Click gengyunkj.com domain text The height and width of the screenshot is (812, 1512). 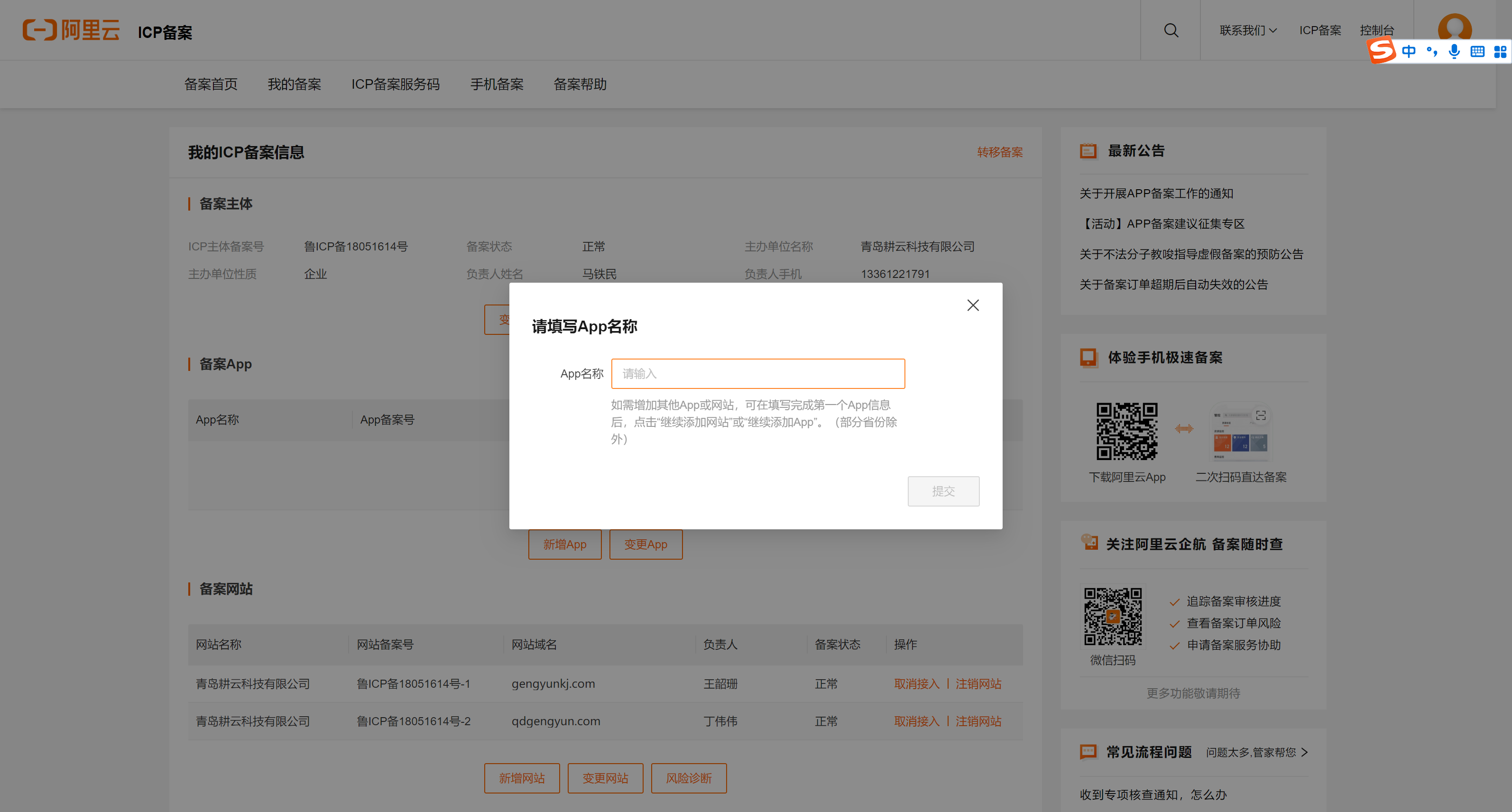pos(553,683)
